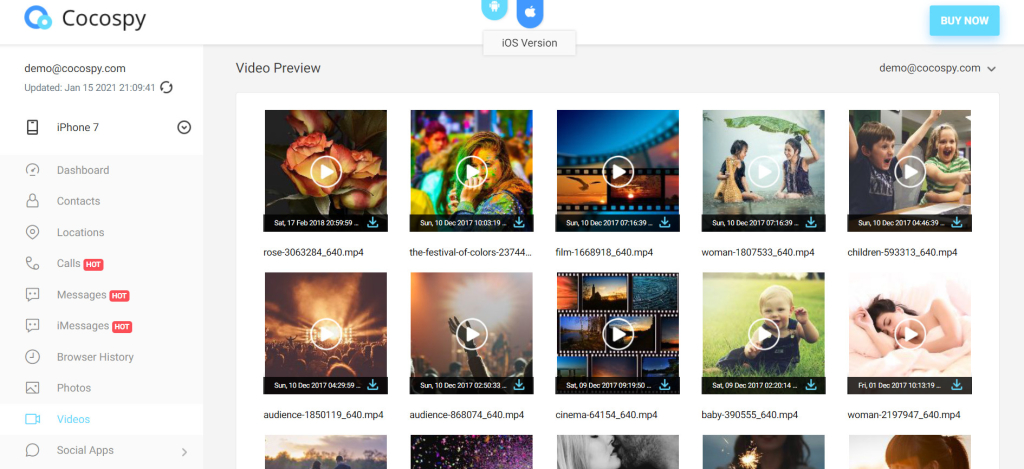
Task: Play the audience-868074_640.mp4 video
Action: (x=472, y=334)
